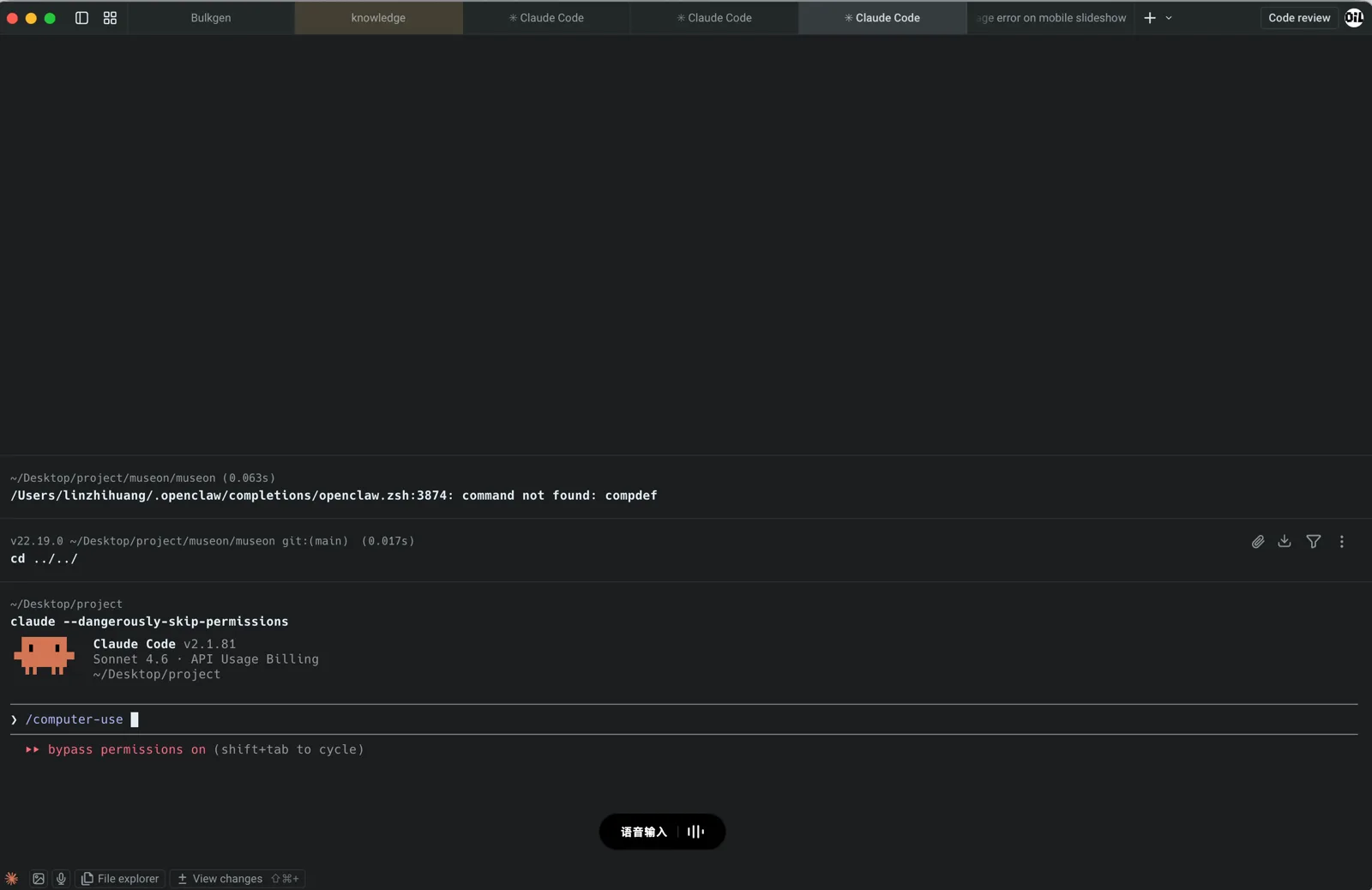The image size is (1372, 890).
Task: Open the user avatar menu
Action: (x=1354, y=17)
